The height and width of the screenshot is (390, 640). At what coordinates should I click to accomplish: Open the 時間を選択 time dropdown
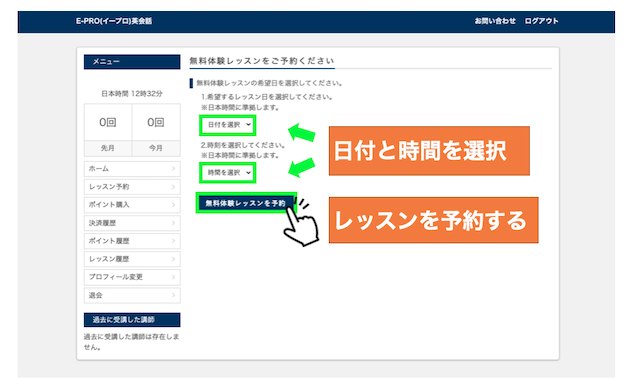[x=228, y=173]
